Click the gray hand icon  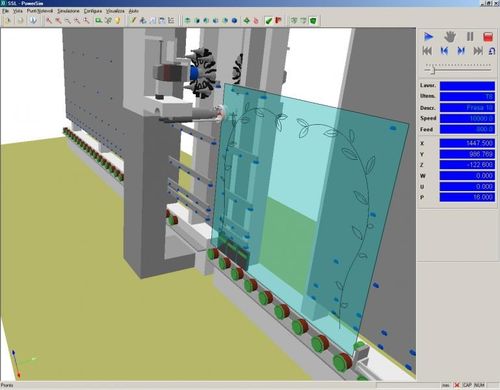click(x=450, y=37)
